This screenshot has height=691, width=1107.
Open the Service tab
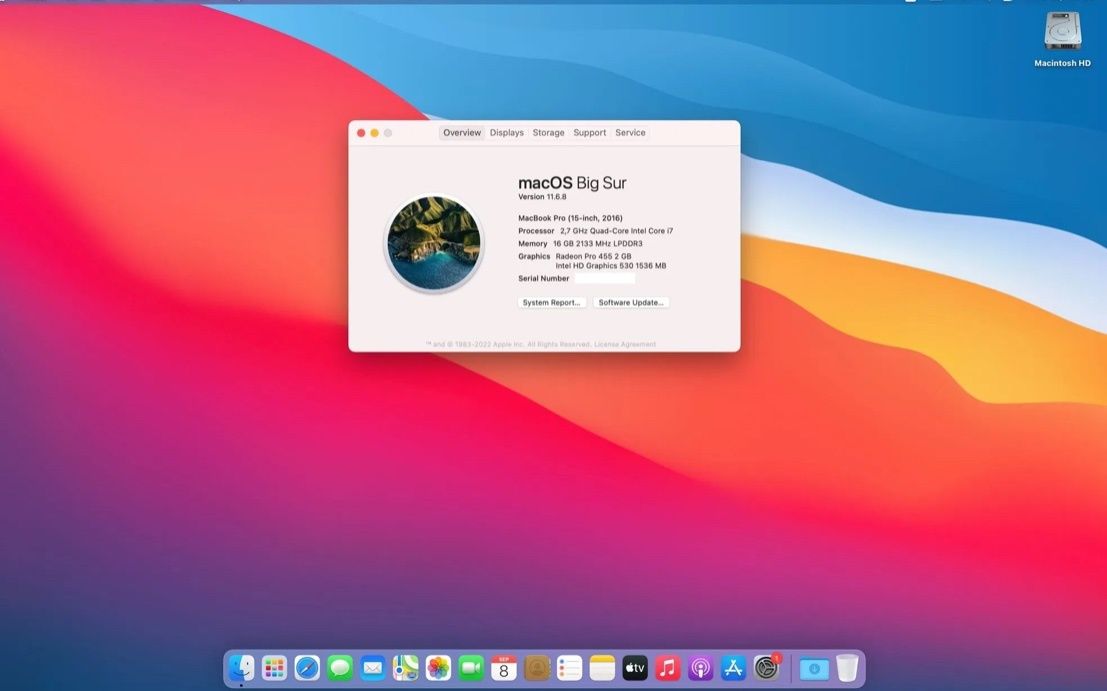(x=630, y=133)
